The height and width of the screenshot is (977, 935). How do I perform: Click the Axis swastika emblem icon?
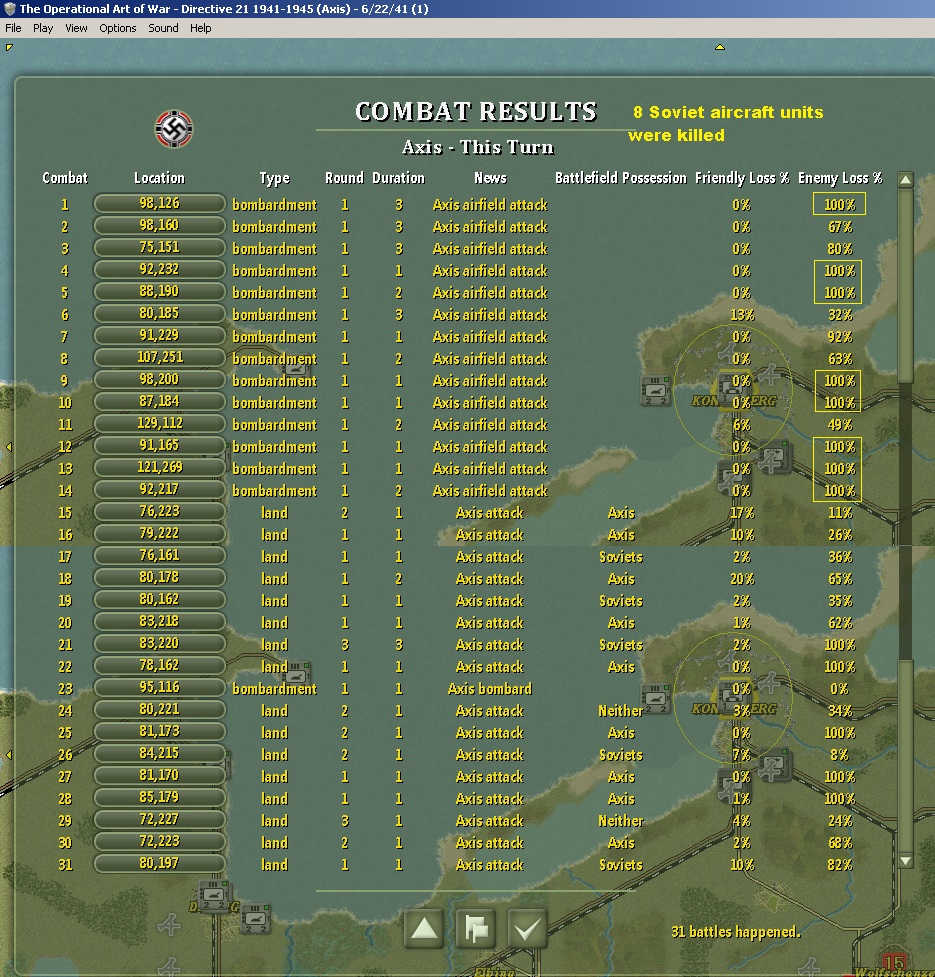[x=174, y=129]
